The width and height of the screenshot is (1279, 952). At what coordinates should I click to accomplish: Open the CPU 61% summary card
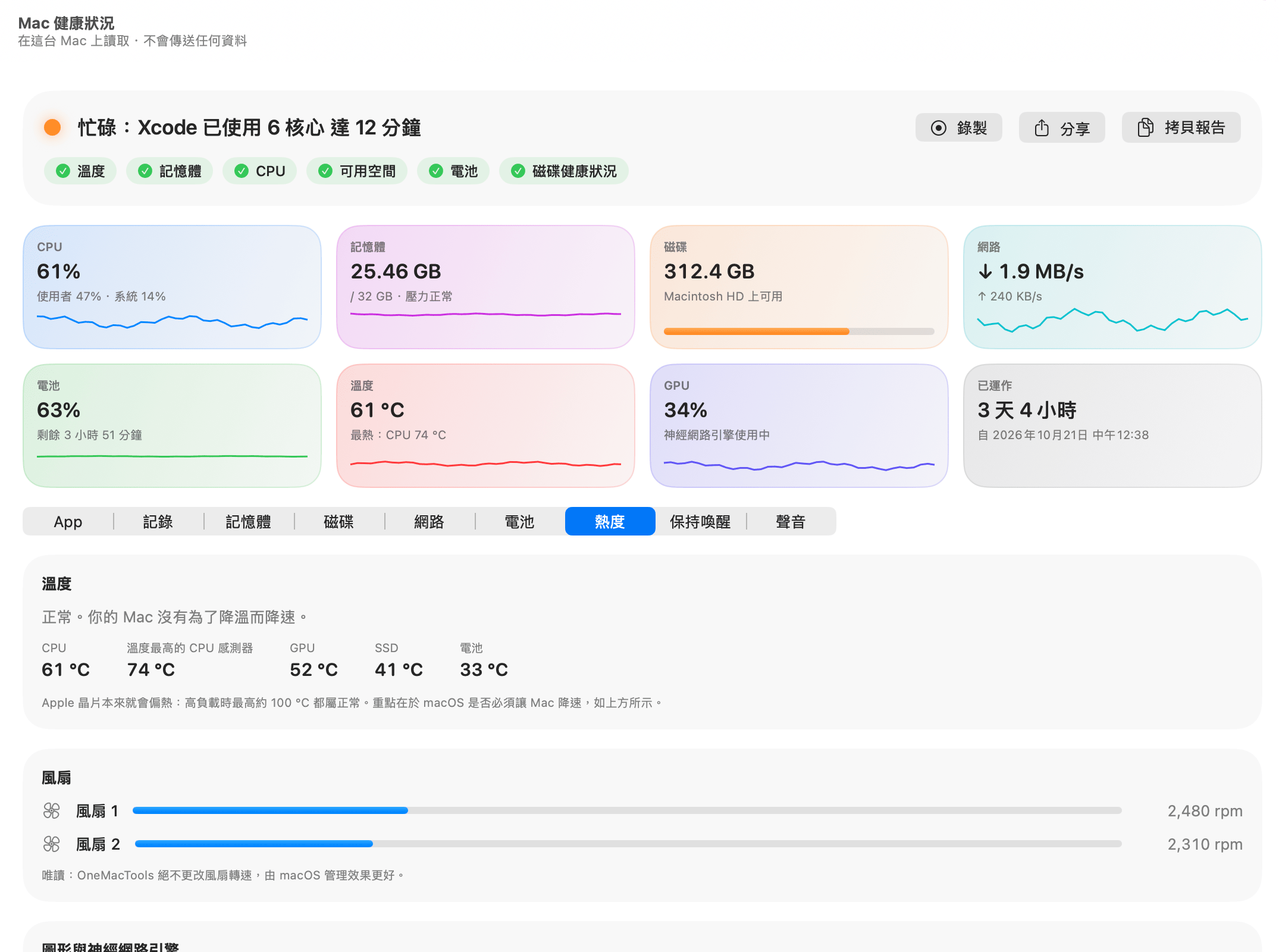coord(173,287)
